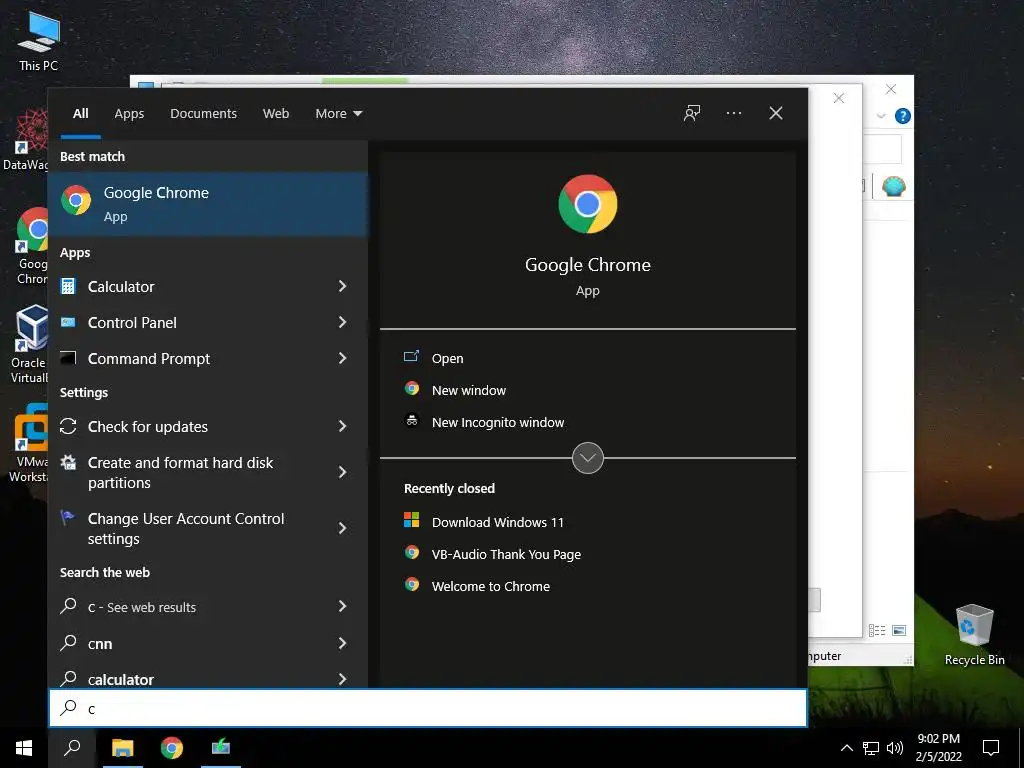Expand the 'c - See web results' arrow
1024x768 pixels.
tap(342, 607)
